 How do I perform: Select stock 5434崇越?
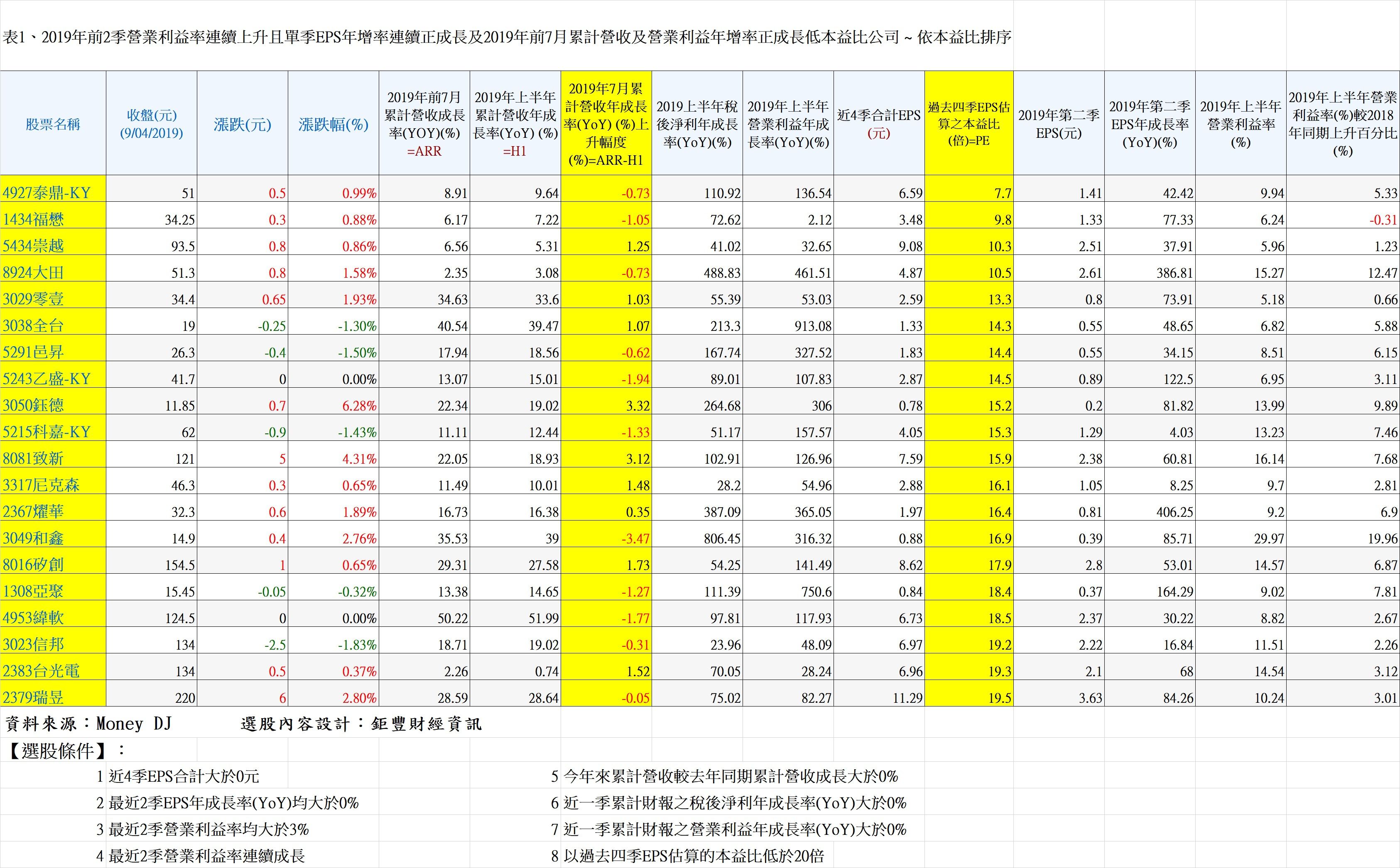pos(51,246)
